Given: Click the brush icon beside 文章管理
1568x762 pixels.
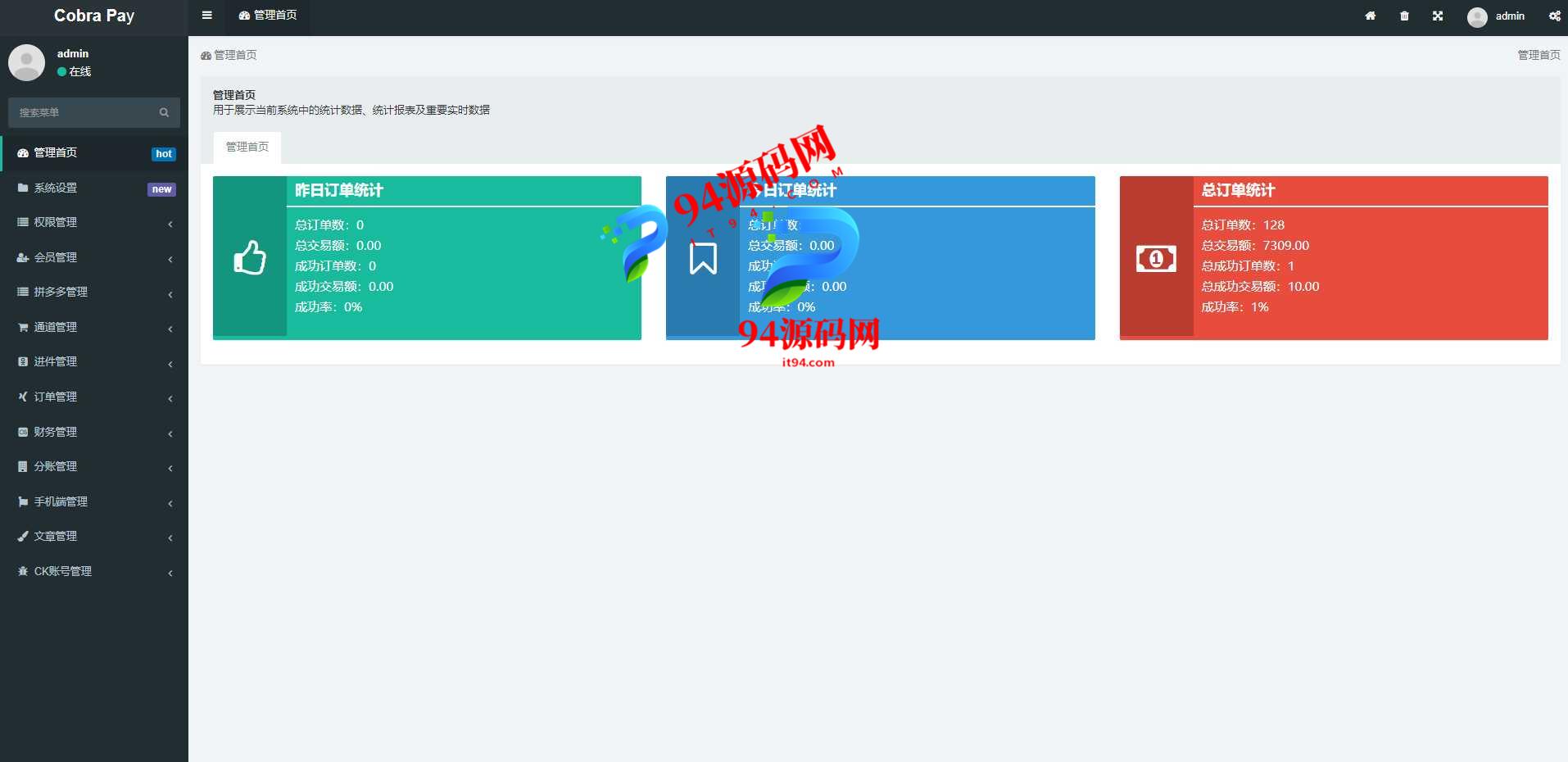Looking at the screenshot, I should click(23, 536).
